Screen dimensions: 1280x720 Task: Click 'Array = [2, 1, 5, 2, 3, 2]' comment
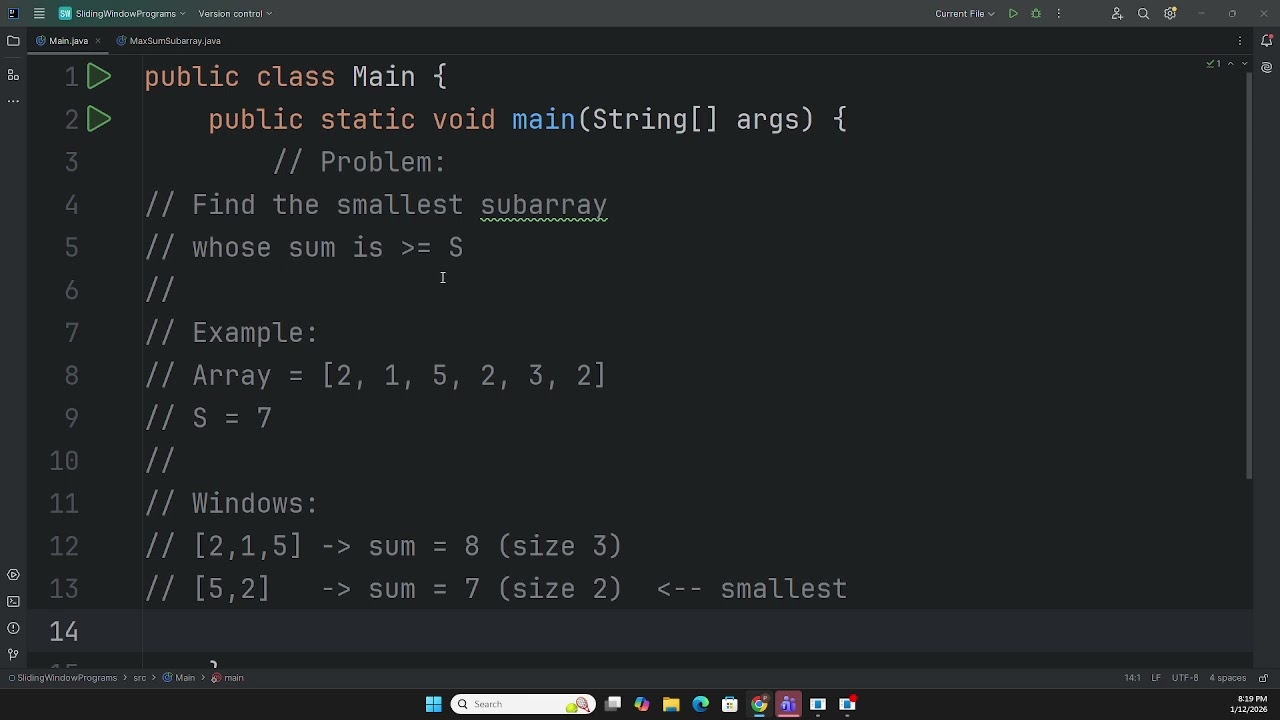point(399,376)
